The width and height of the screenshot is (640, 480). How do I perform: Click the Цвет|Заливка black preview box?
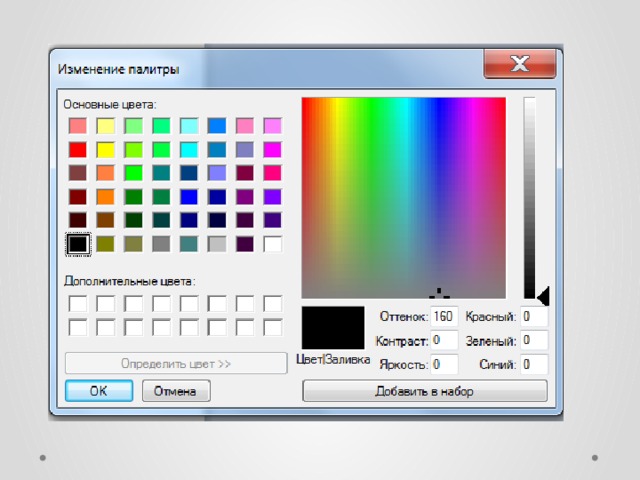click(333, 328)
